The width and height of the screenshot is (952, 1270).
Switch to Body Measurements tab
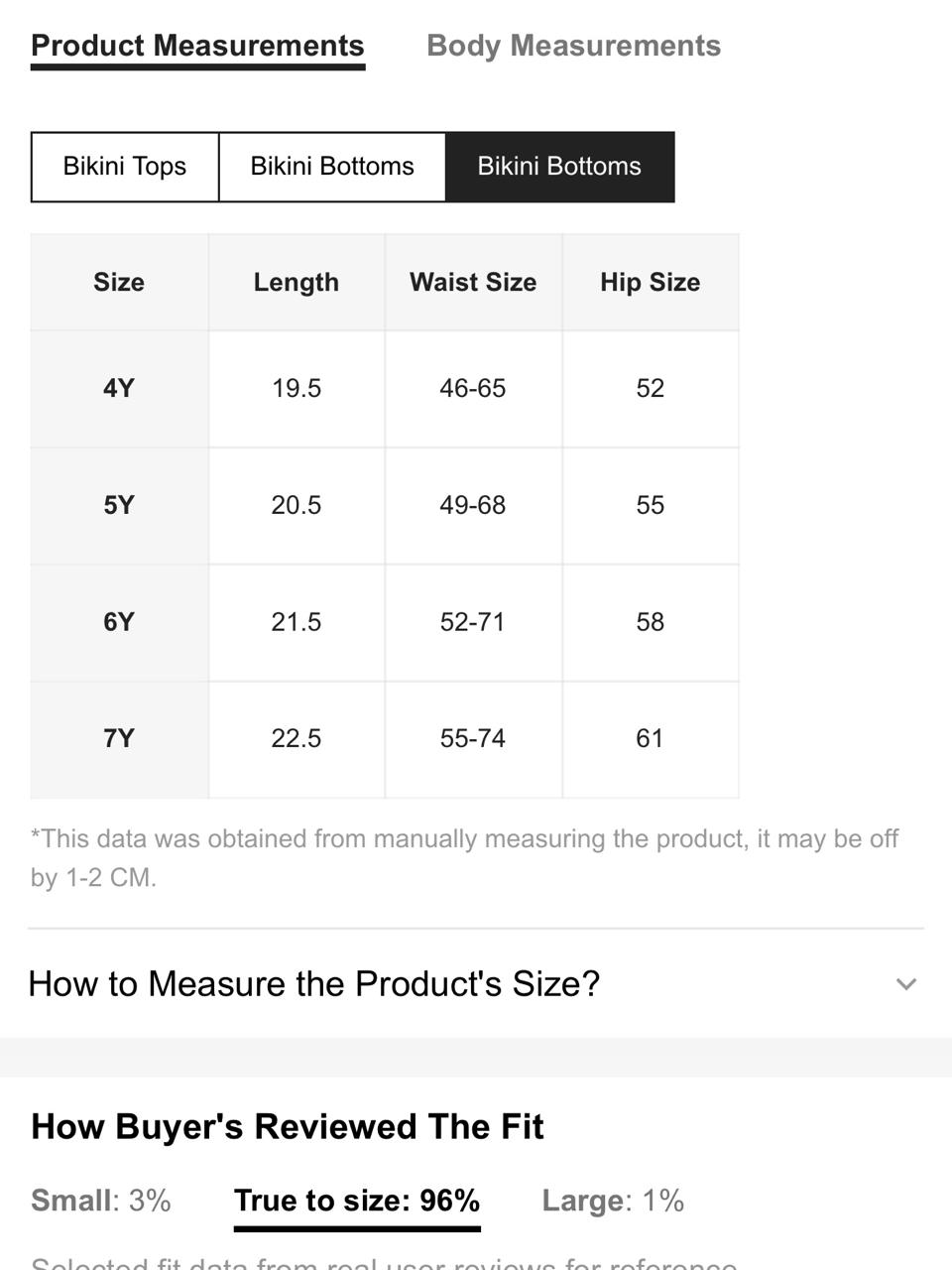573,46
